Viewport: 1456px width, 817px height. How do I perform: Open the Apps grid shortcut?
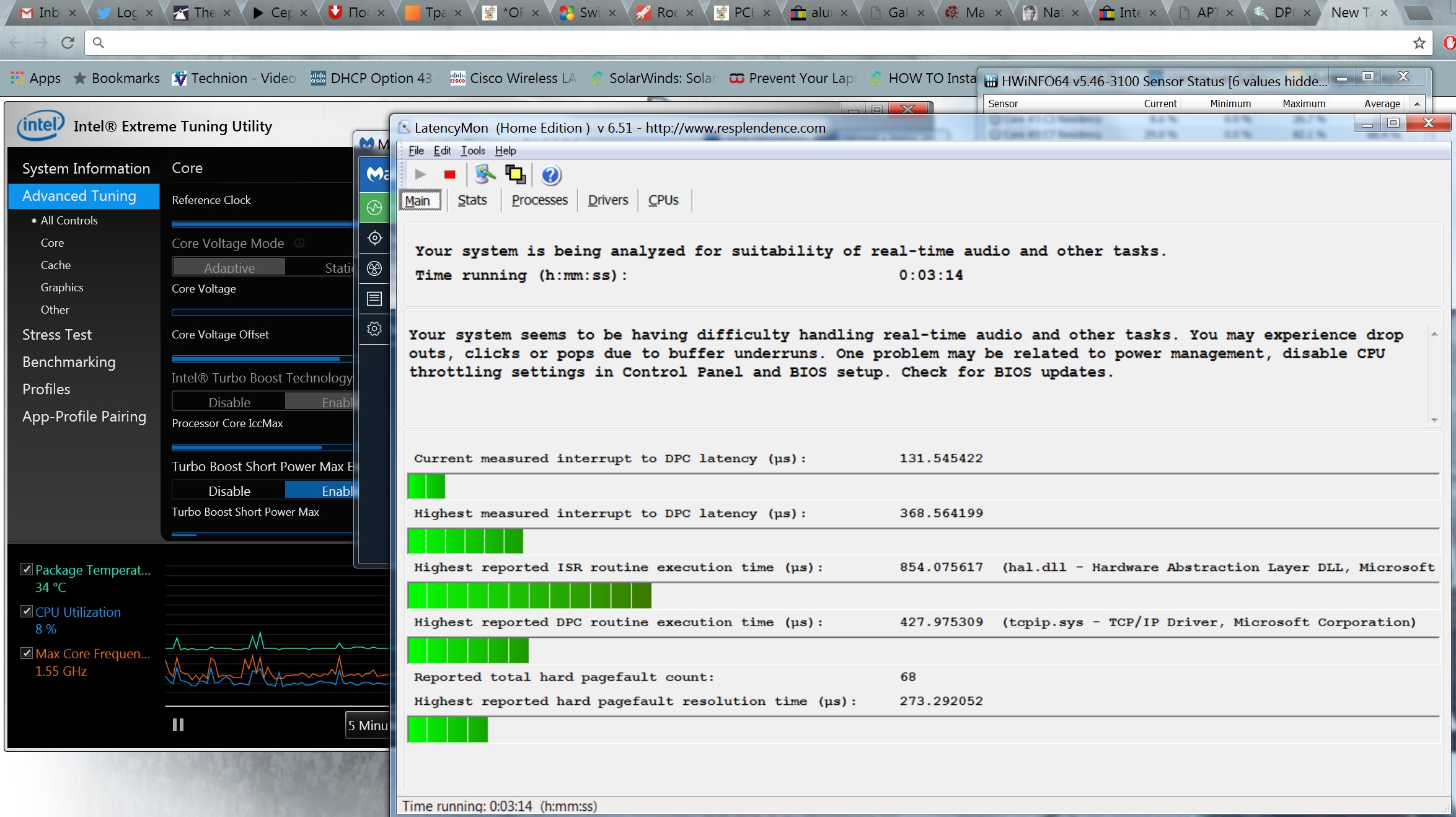(x=36, y=78)
